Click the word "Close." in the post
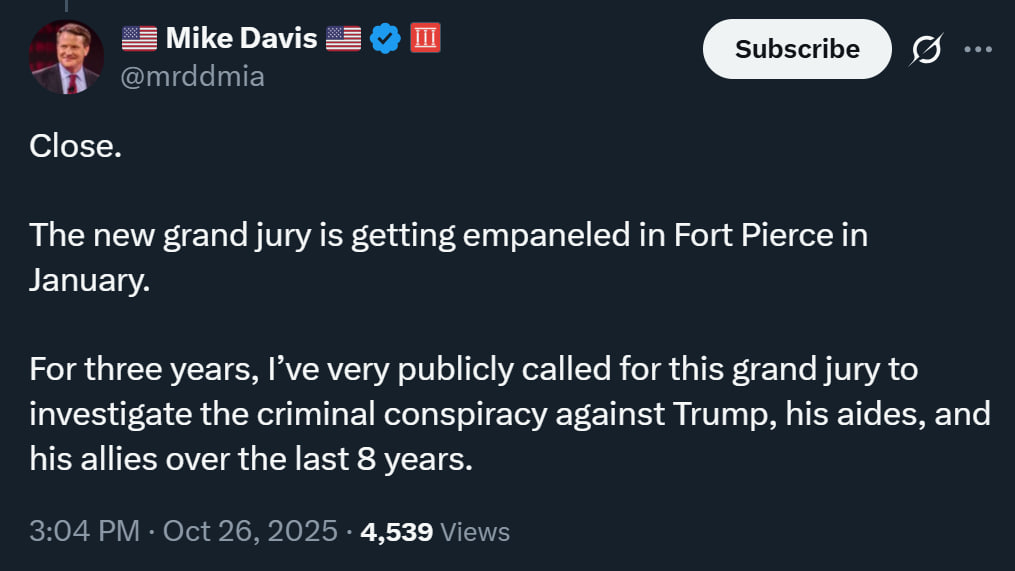1015x571 pixels. pos(75,146)
